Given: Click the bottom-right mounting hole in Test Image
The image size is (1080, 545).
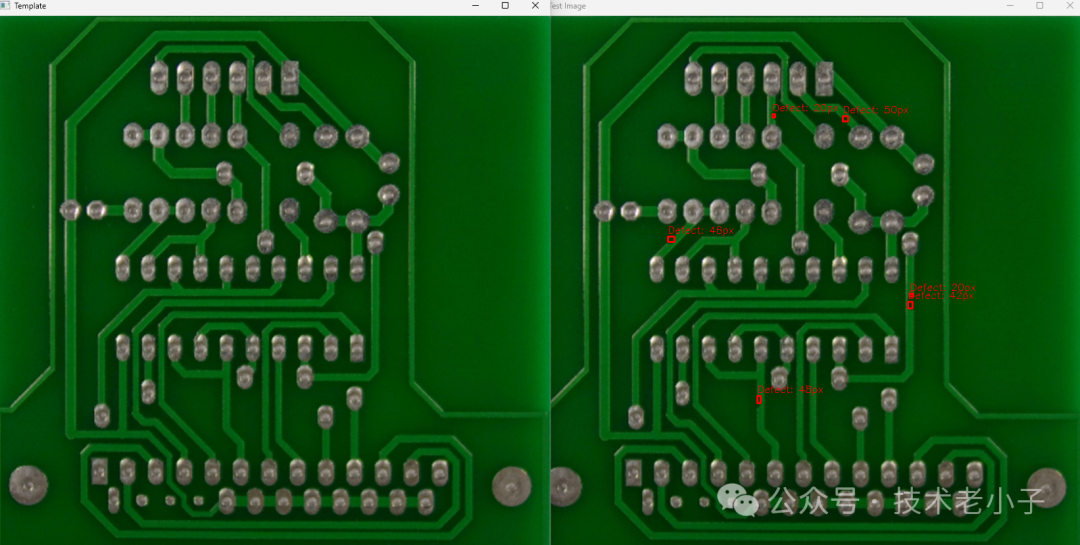Looking at the screenshot, I should [x=1046, y=486].
